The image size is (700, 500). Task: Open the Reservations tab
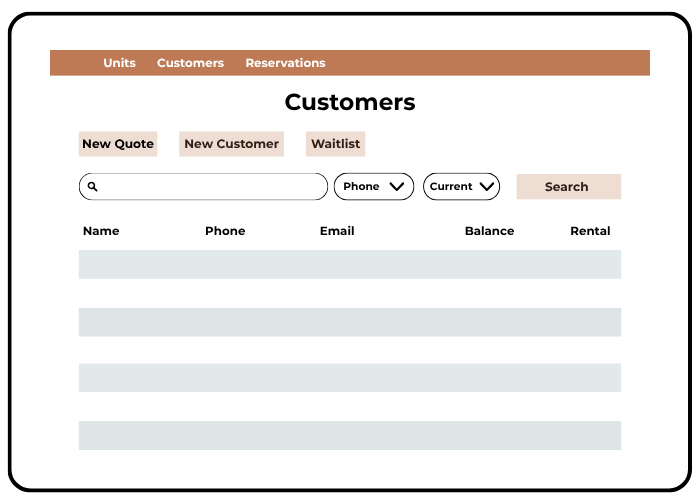point(285,63)
